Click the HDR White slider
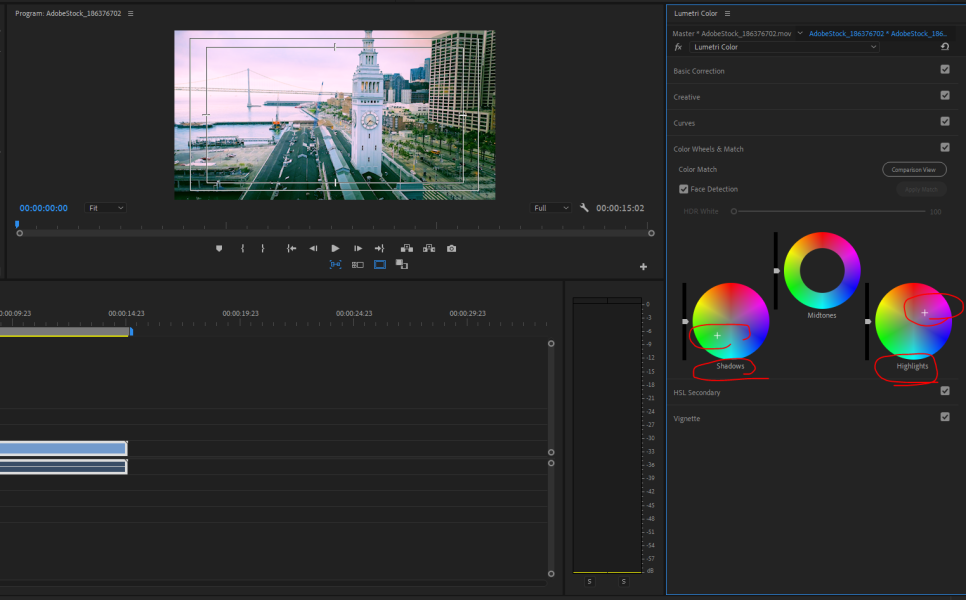 pos(829,211)
